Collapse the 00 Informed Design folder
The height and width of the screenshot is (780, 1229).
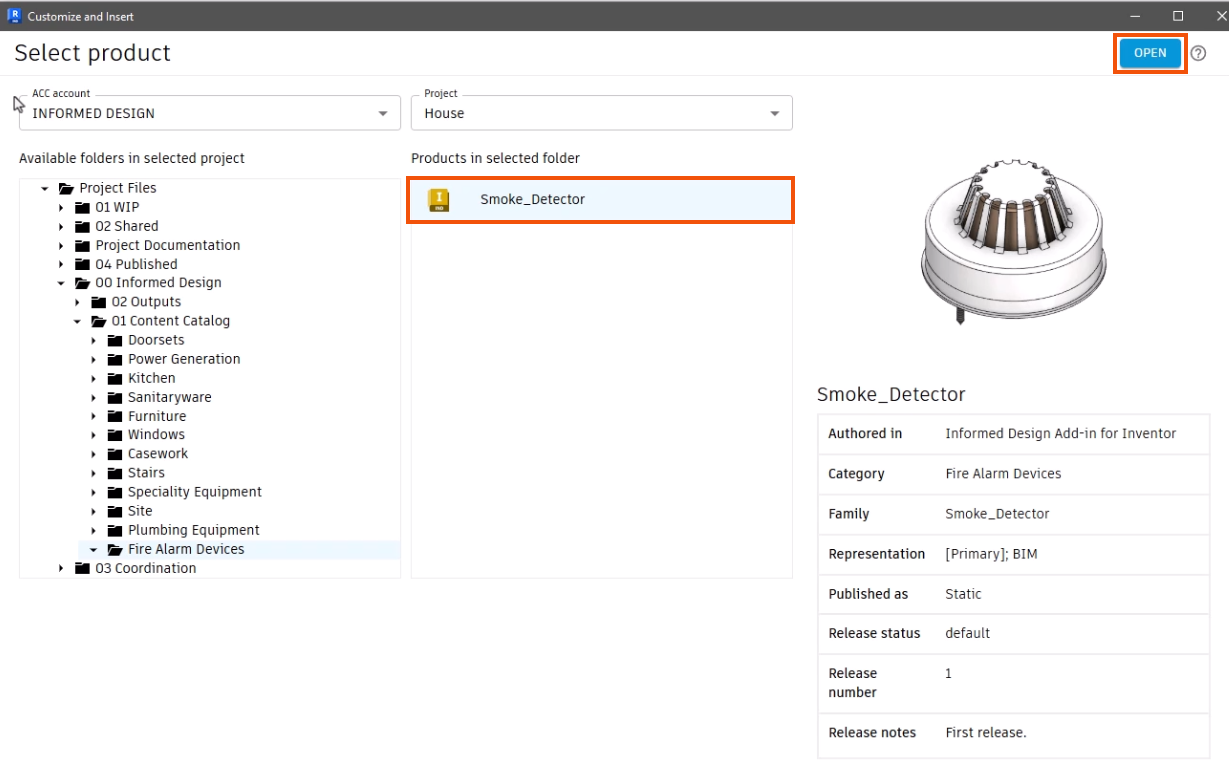[61, 283]
